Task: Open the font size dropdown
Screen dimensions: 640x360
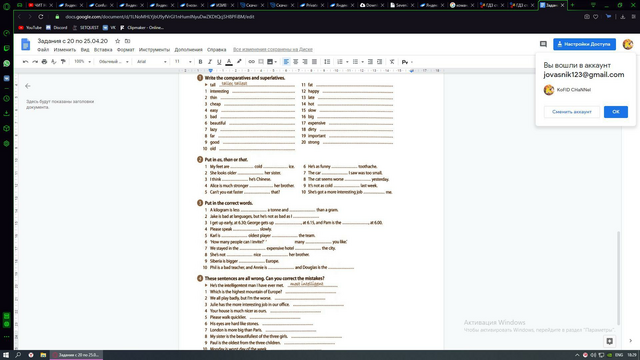Action: click(183, 62)
